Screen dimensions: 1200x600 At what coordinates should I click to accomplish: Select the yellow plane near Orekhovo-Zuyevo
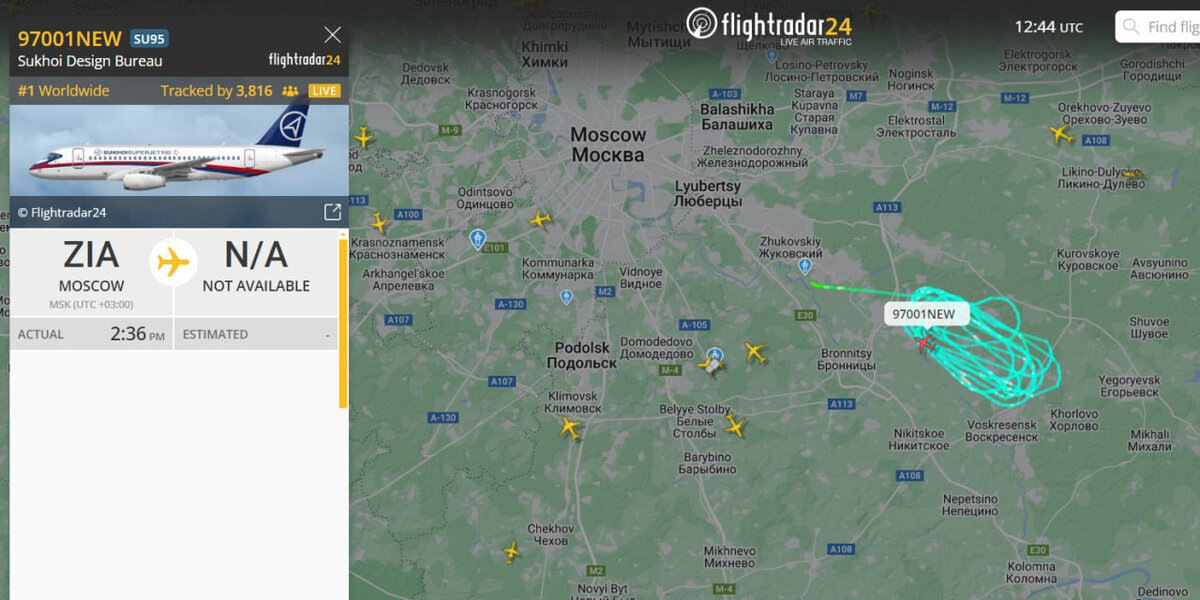pos(1061,134)
